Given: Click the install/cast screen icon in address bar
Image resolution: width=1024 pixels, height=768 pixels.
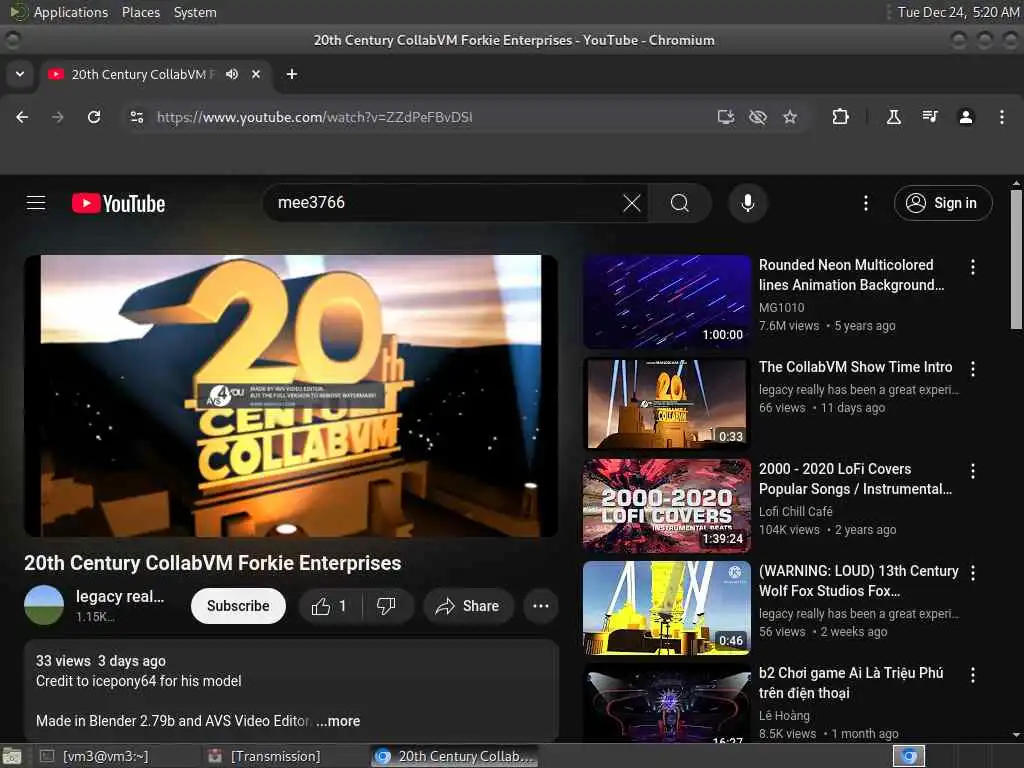Looking at the screenshot, I should point(726,117).
